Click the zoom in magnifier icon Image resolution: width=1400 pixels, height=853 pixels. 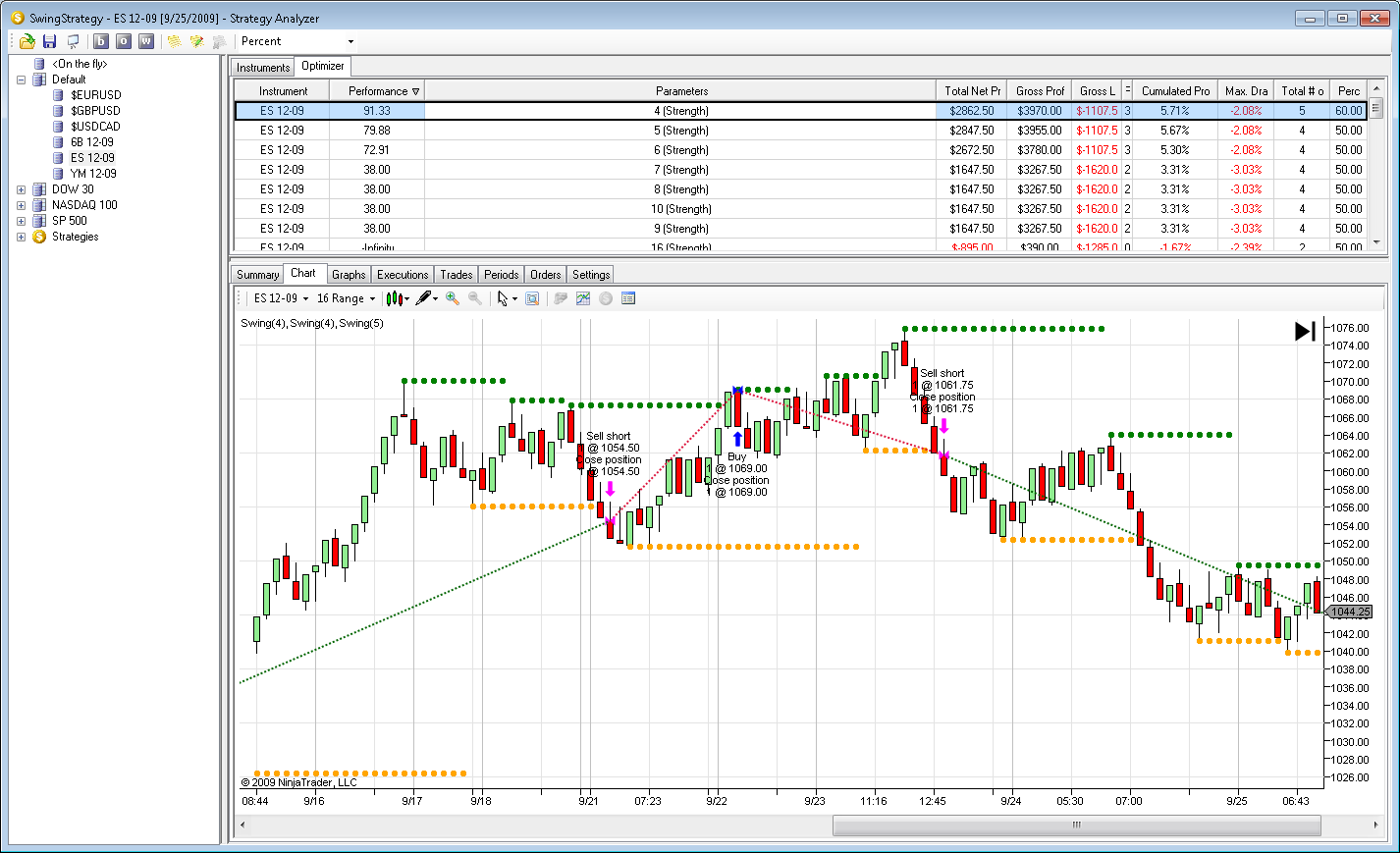(453, 298)
